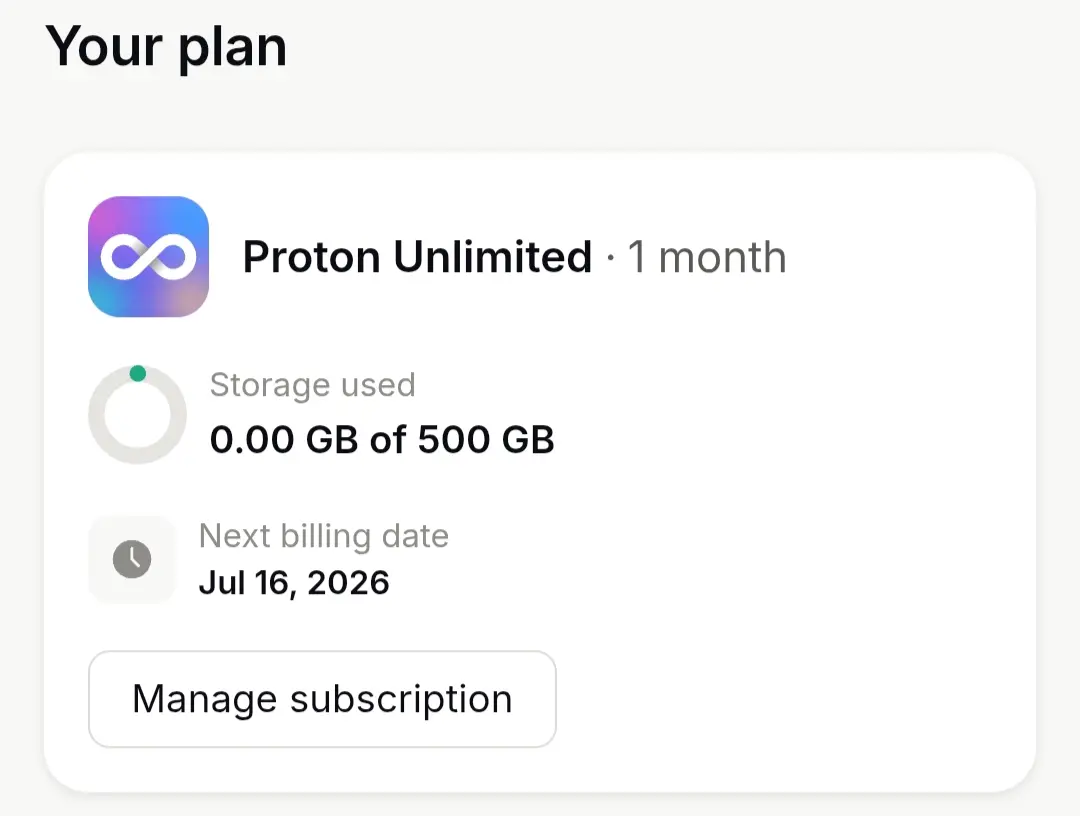
Task: Click the Next billing date label
Action: click(x=324, y=536)
